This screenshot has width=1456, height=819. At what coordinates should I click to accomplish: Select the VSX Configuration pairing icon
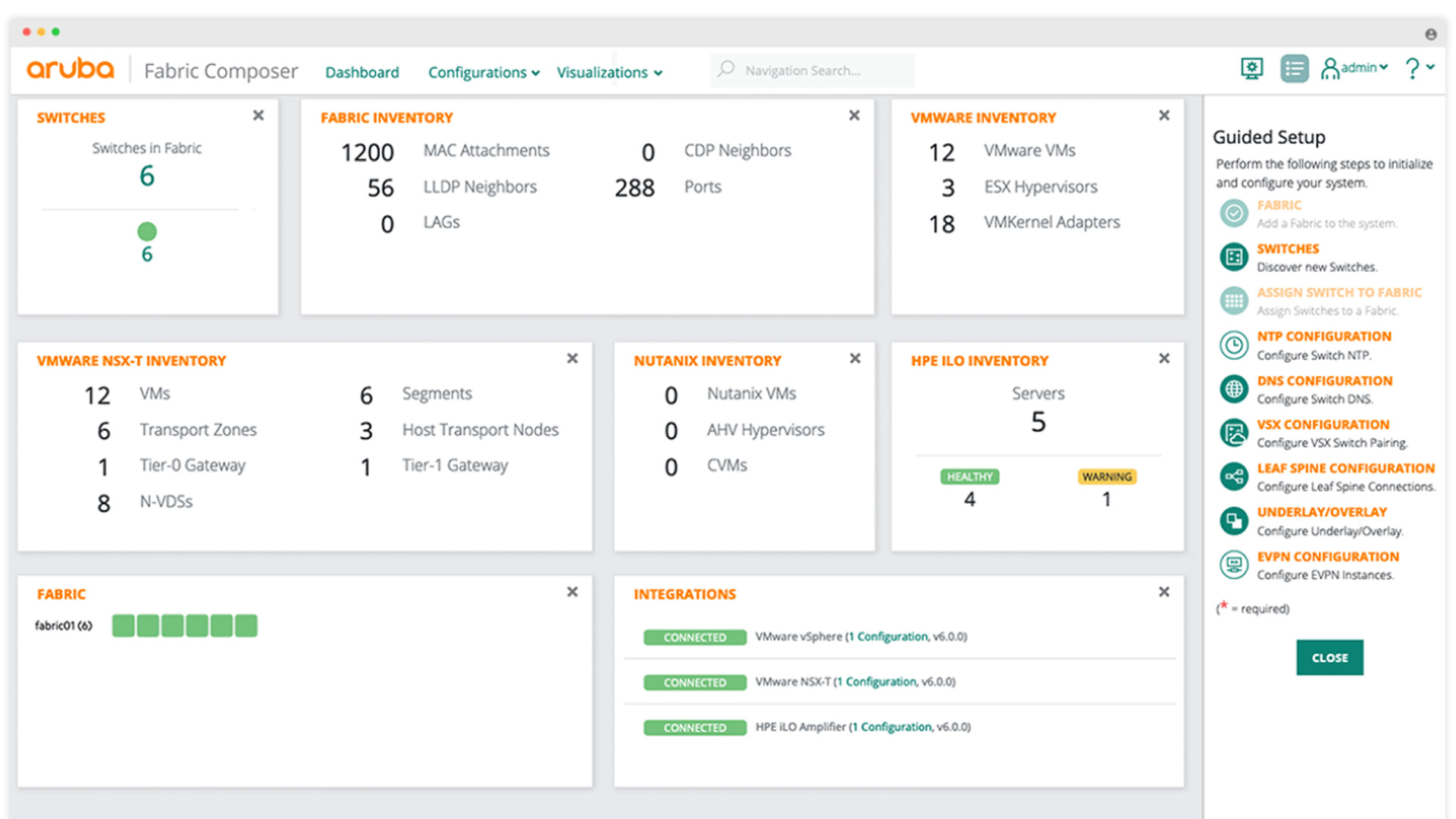point(1234,433)
